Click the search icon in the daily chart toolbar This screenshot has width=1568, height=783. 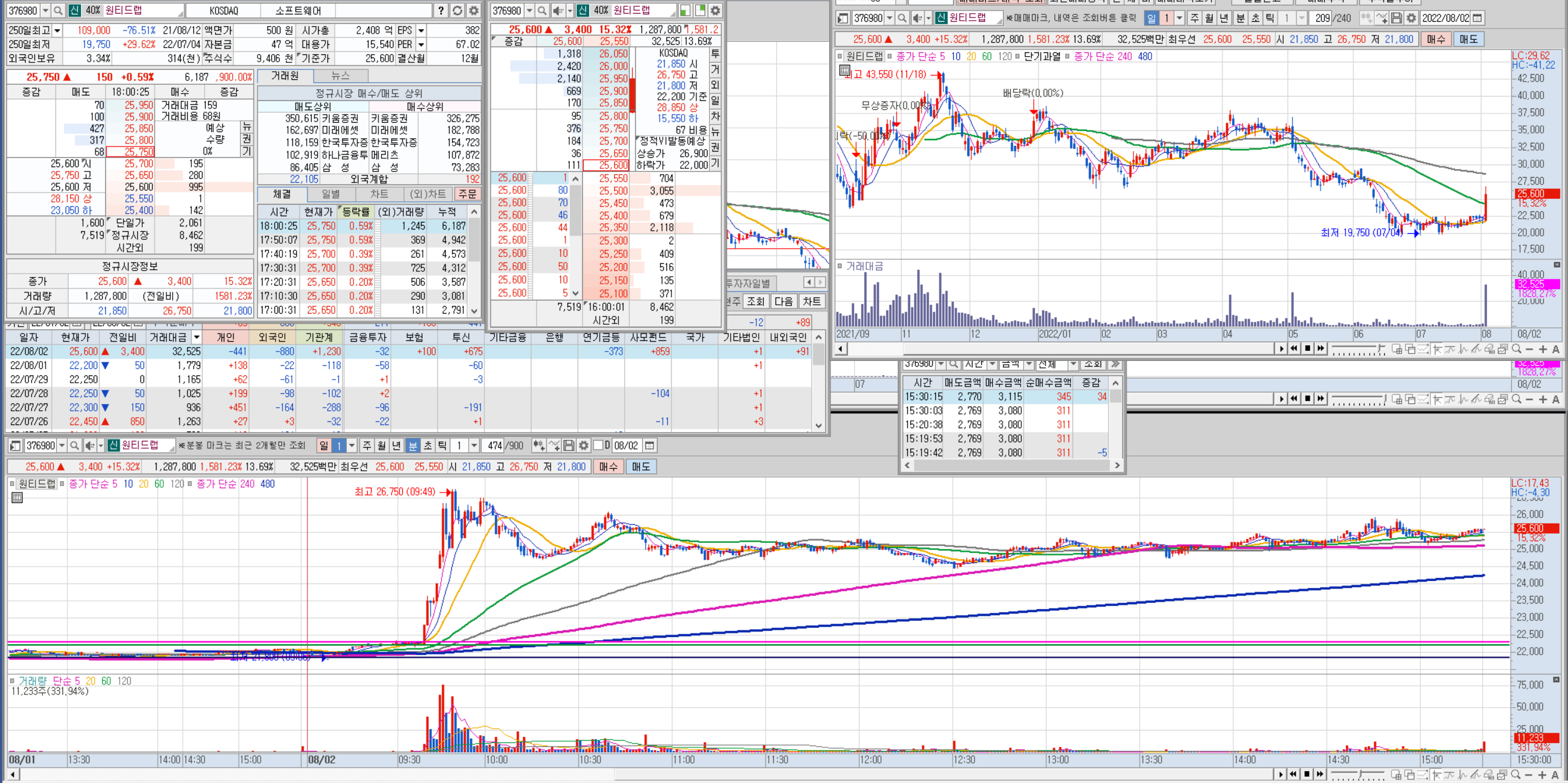(902, 18)
